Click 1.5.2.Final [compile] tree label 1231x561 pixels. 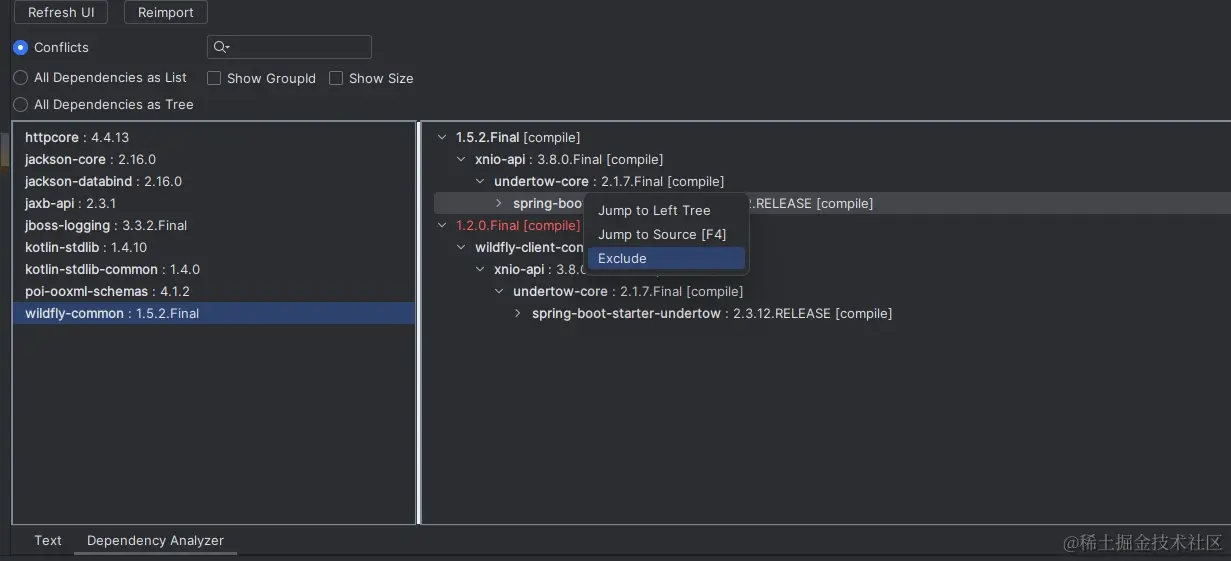tap(518, 137)
